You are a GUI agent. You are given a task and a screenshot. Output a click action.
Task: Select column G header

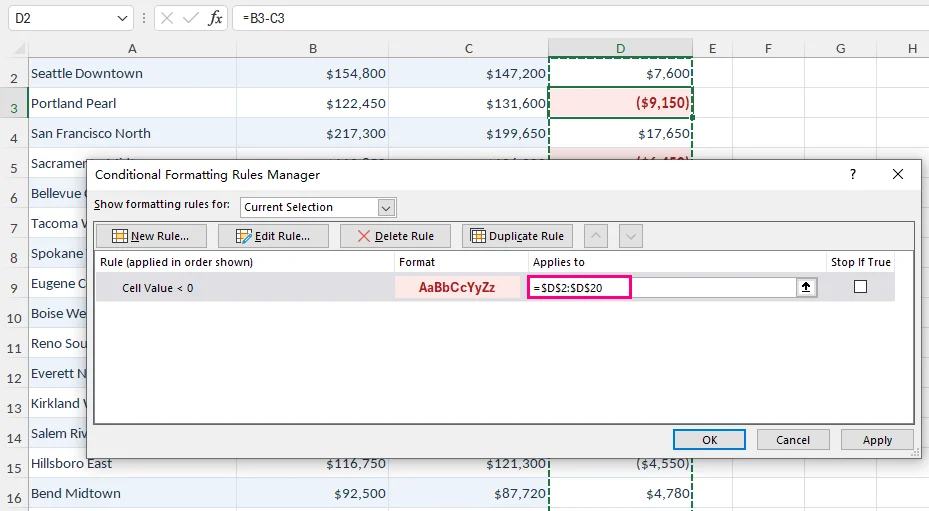pyautogui.click(x=841, y=49)
